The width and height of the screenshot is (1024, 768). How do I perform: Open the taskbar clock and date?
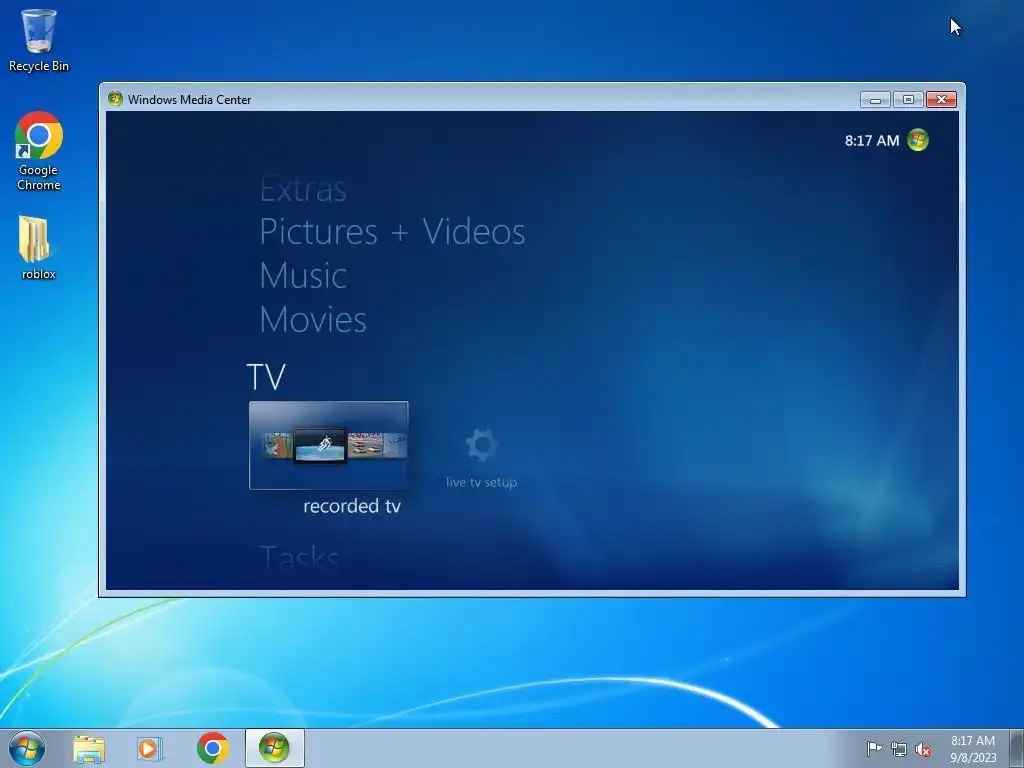pos(972,749)
